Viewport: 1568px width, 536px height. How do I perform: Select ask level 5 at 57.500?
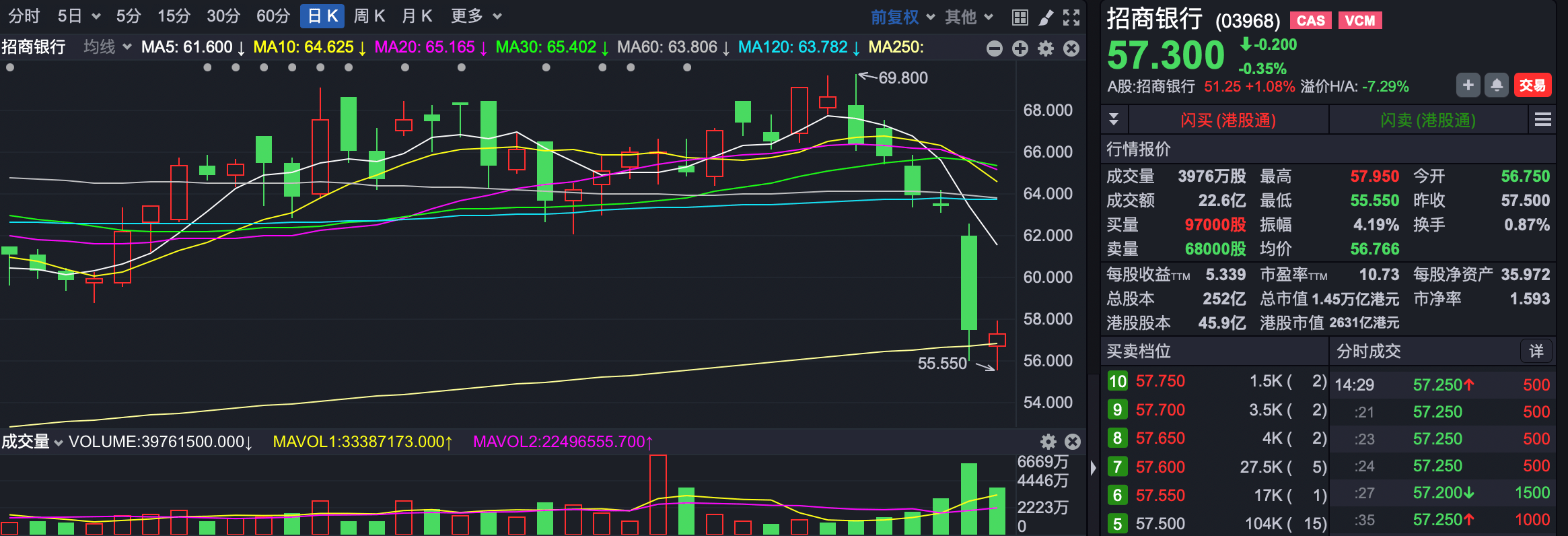1216,523
